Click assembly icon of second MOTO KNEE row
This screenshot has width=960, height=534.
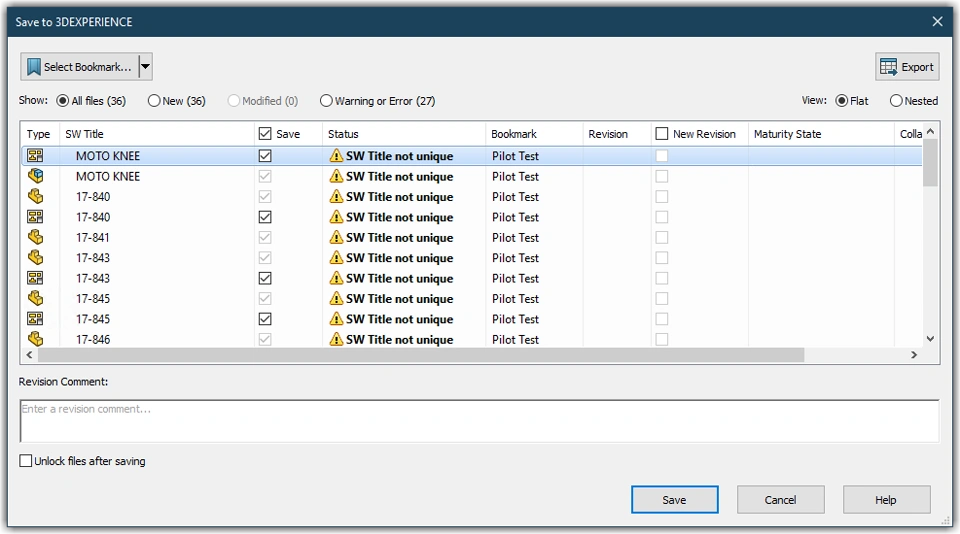36,176
